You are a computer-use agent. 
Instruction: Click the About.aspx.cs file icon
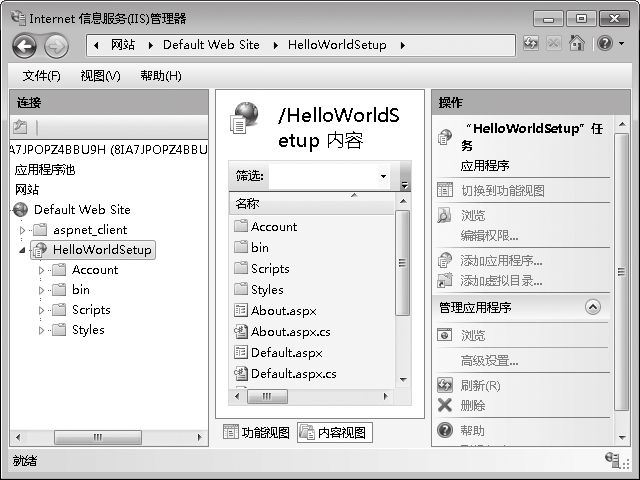tap(241, 331)
